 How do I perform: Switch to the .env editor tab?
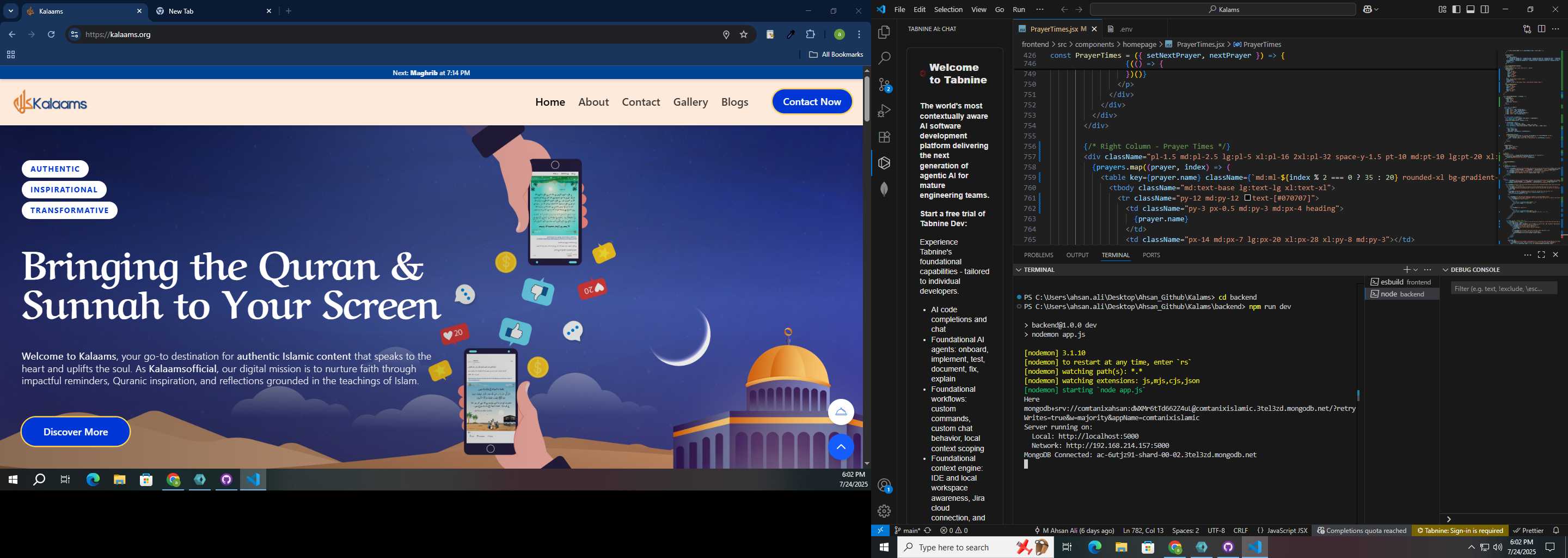tap(1126, 29)
